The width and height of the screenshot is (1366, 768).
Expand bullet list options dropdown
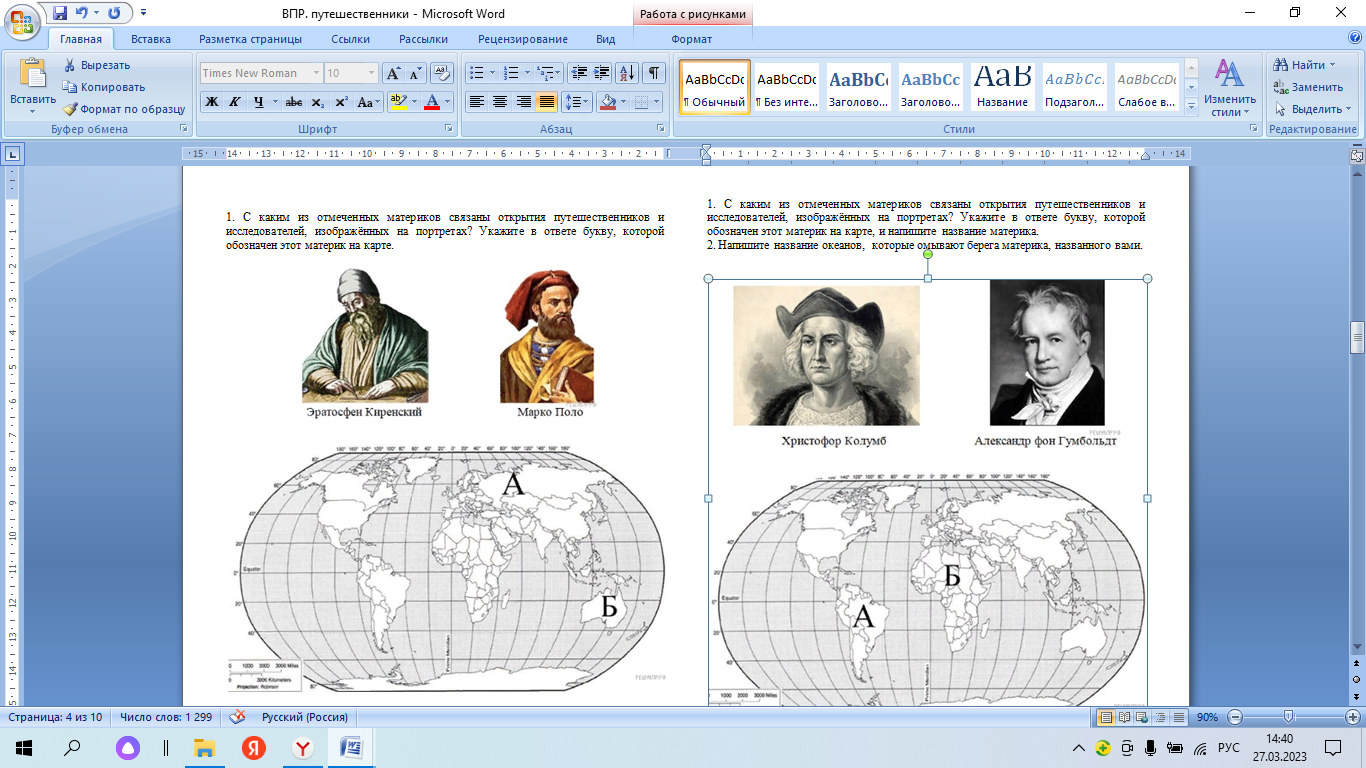pyautogui.click(x=492, y=73)
